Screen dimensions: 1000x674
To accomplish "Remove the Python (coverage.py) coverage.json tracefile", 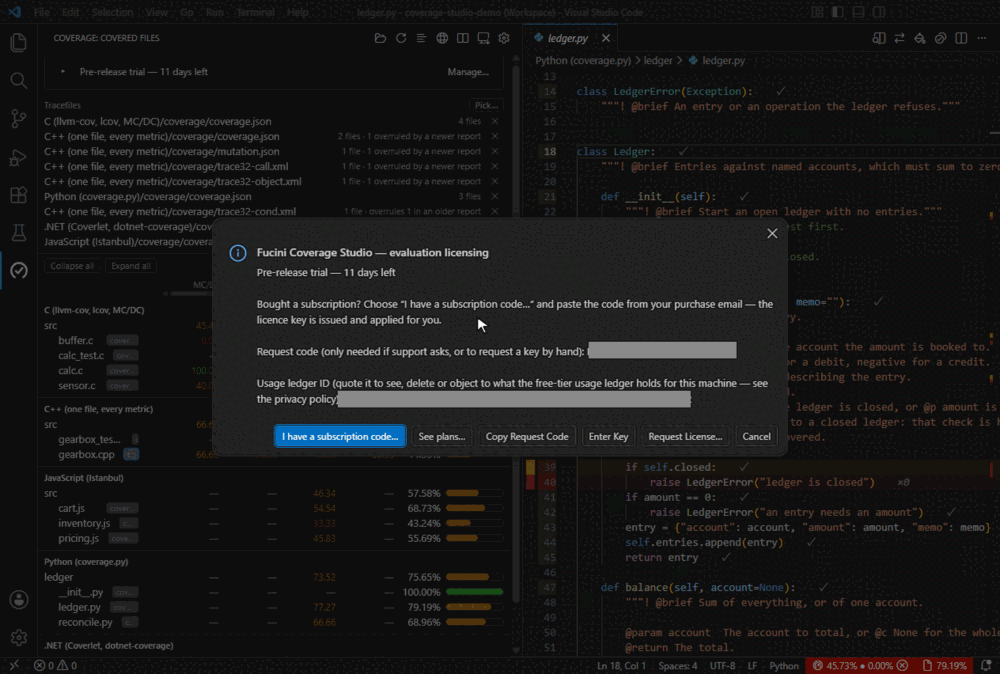I will pos(495,196).
